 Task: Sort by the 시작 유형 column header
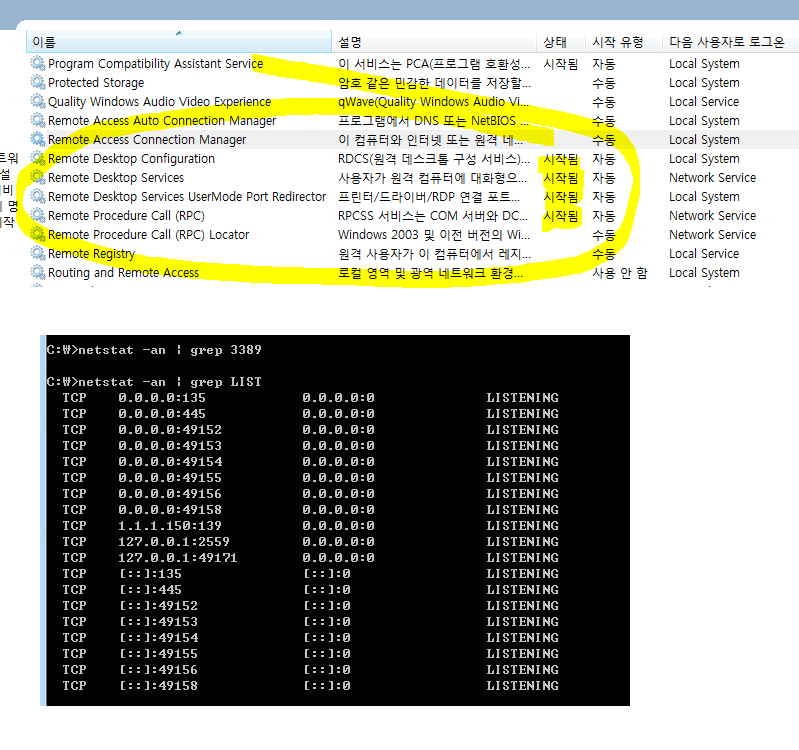click(x=624, y=42)
